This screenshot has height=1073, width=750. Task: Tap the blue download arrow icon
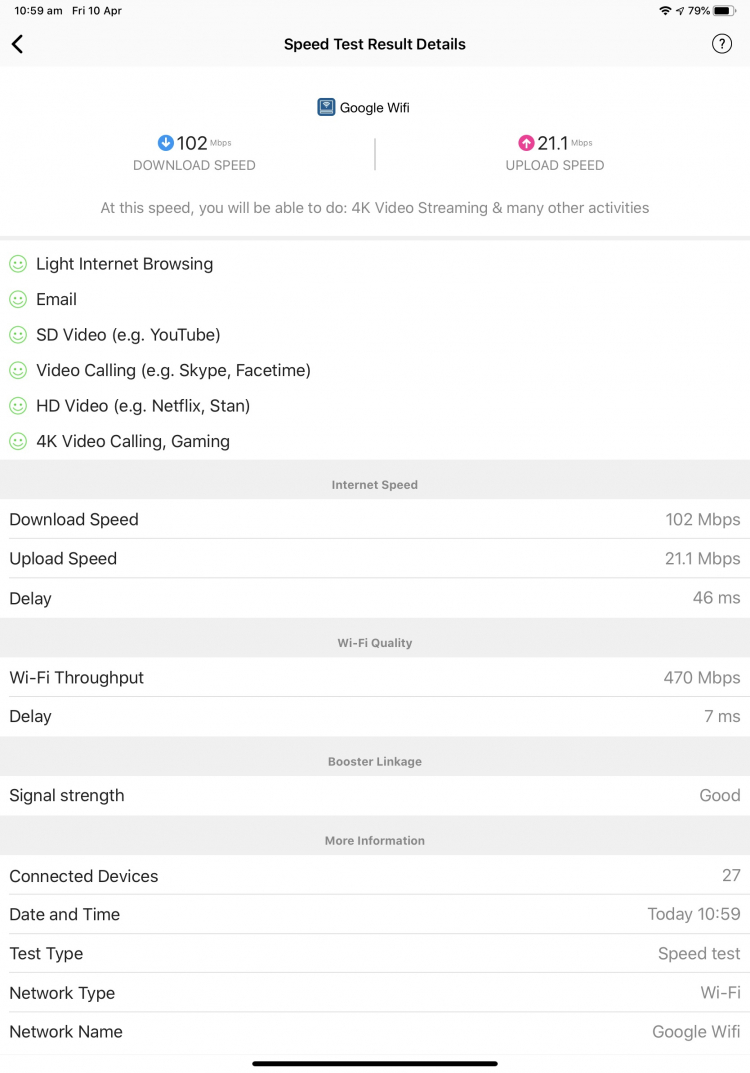click(x=166, y=142)
